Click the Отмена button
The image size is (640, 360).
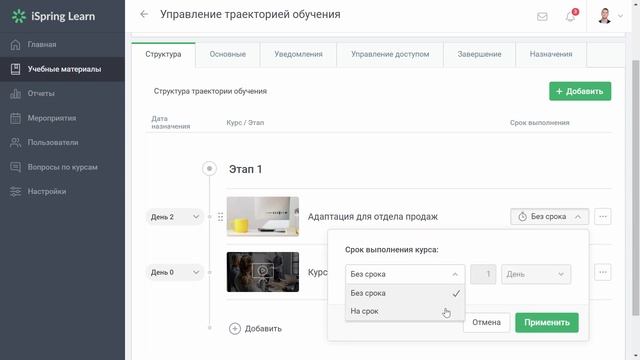[x=487, y=322]
